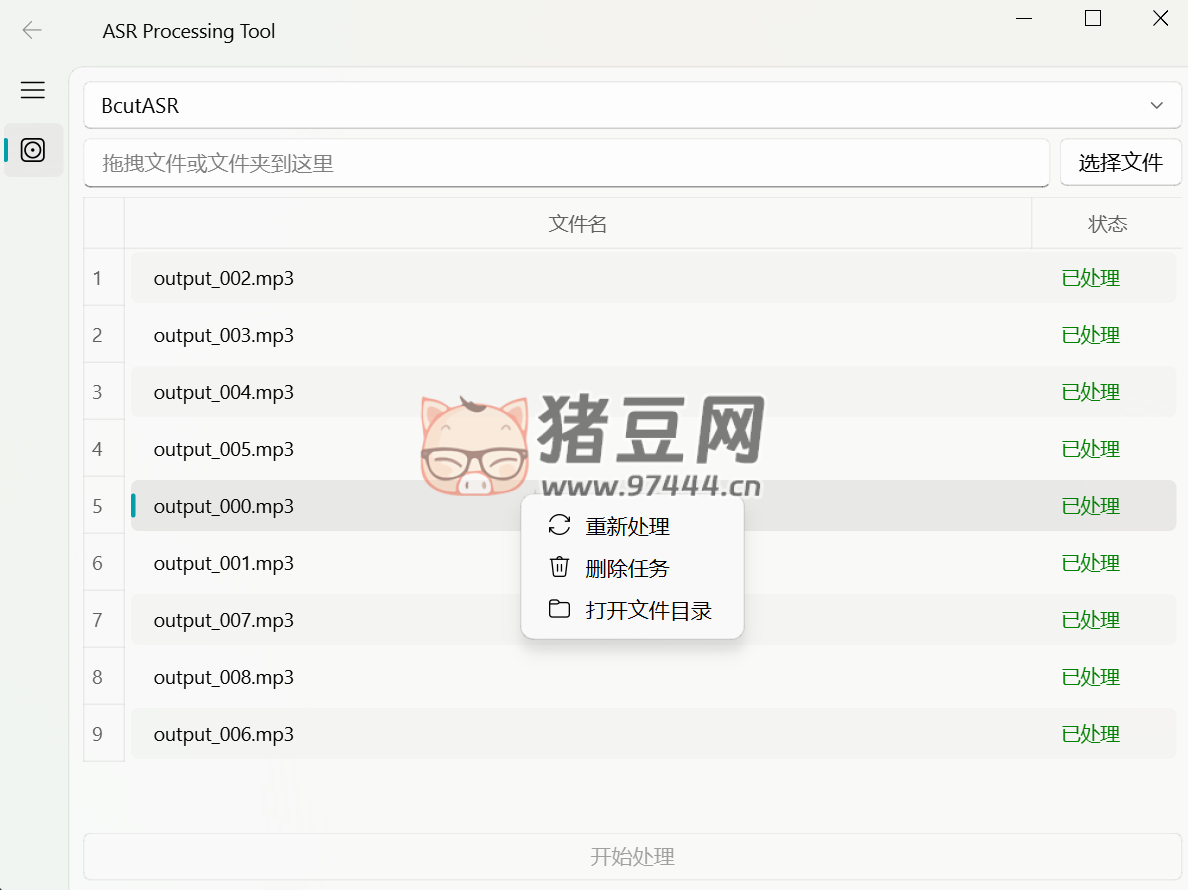Click the refresh icon beside 重新处理
This screenshot has height=890, width=1188.
pos(559,526)
